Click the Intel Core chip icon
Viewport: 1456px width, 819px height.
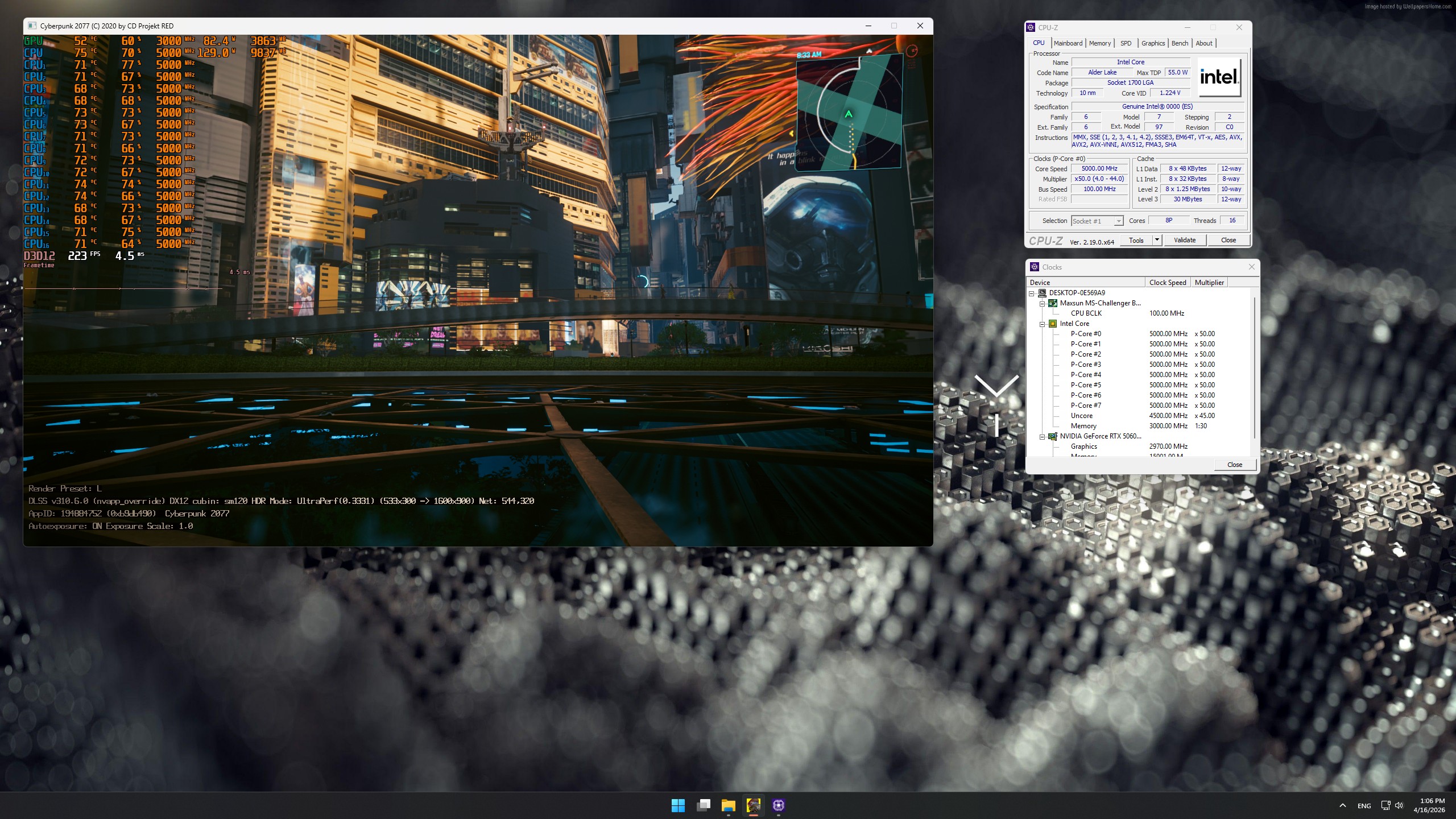point(1053,324)
